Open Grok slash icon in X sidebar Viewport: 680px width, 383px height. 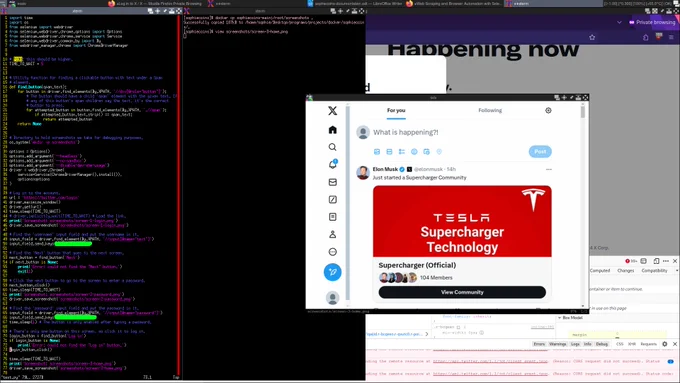pos(333,200)
